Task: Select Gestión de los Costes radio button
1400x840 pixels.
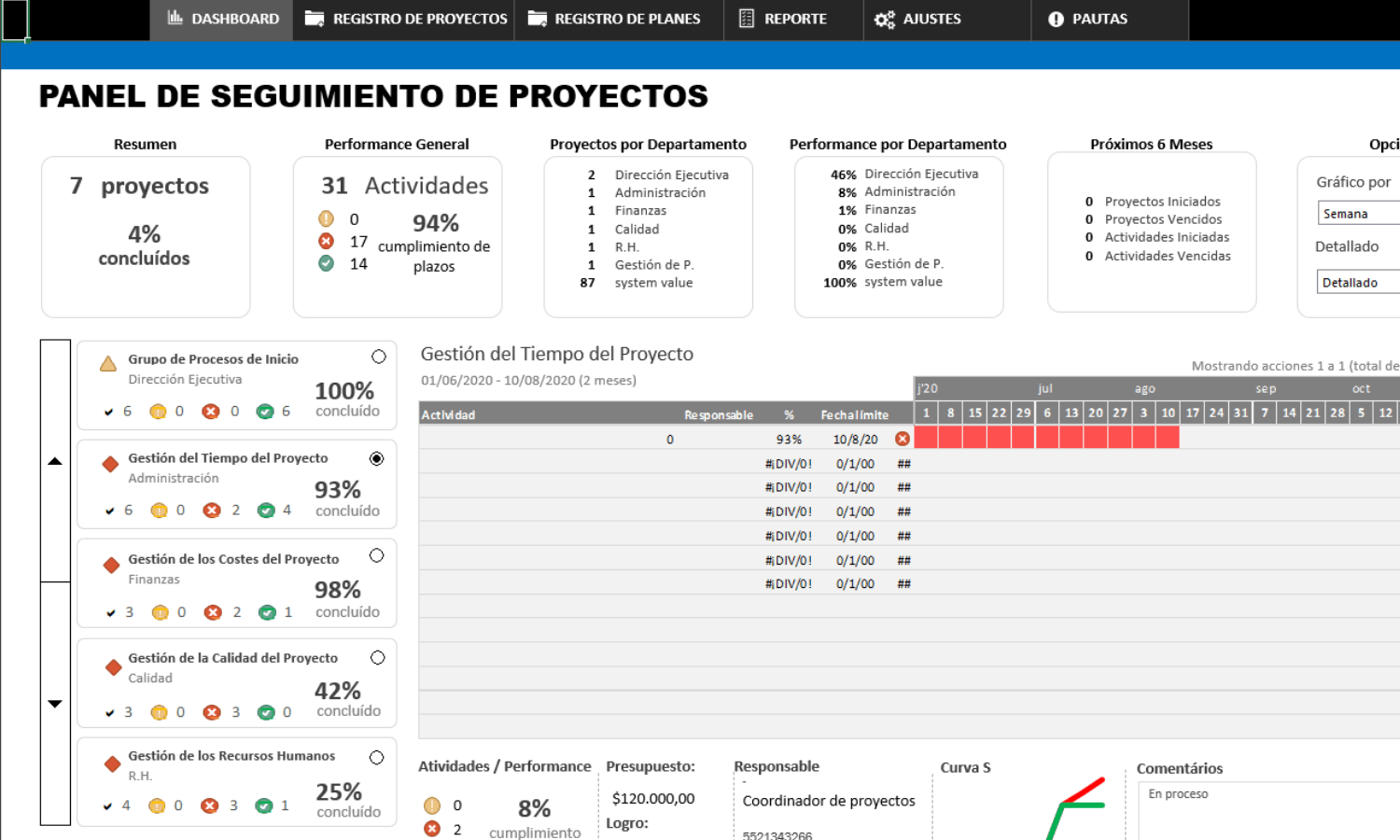Action: [x=376, y=555]
